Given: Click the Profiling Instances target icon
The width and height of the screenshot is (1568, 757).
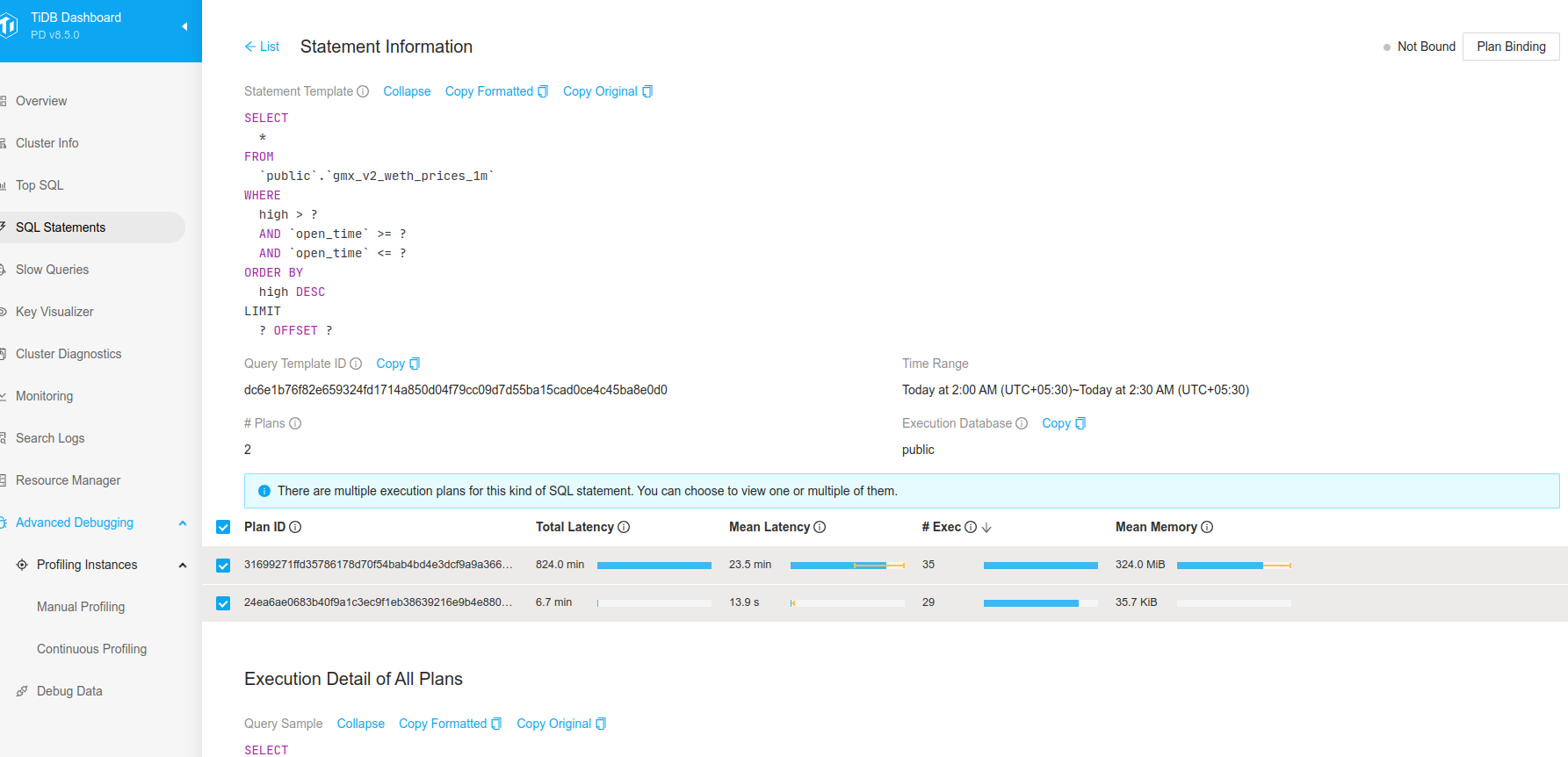Looking at the screenshot, I should tap(22, 565).
